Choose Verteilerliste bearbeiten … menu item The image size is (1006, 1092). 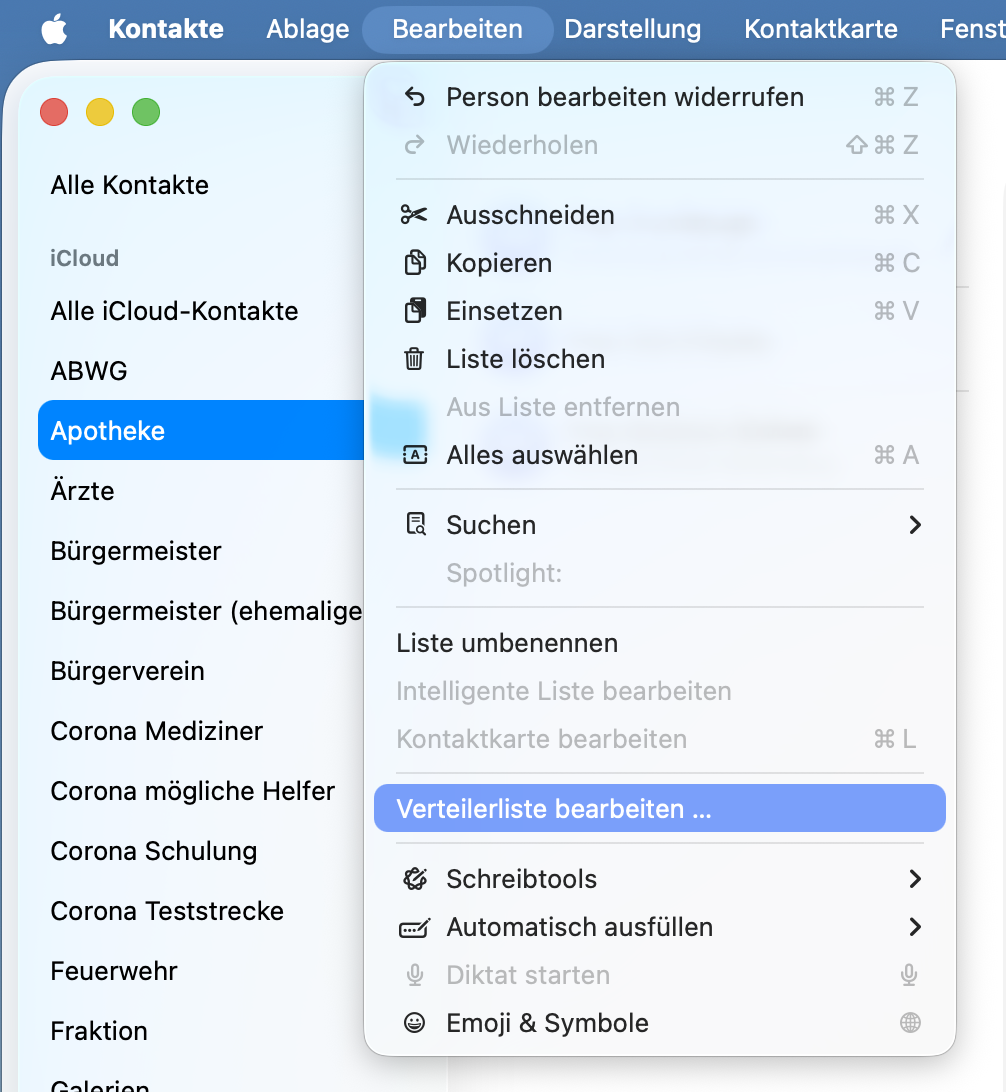[659, 809]
